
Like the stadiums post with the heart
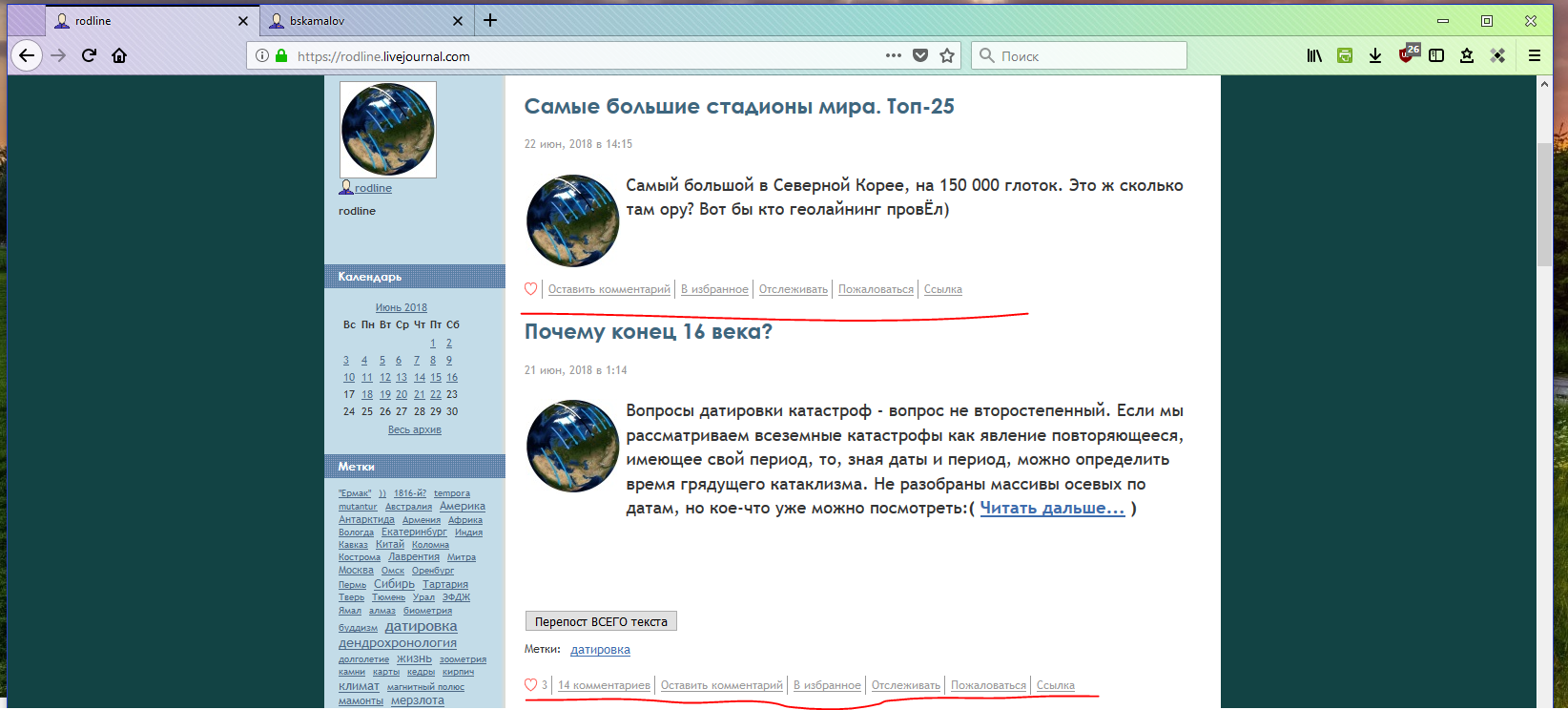tap(531, 289)
